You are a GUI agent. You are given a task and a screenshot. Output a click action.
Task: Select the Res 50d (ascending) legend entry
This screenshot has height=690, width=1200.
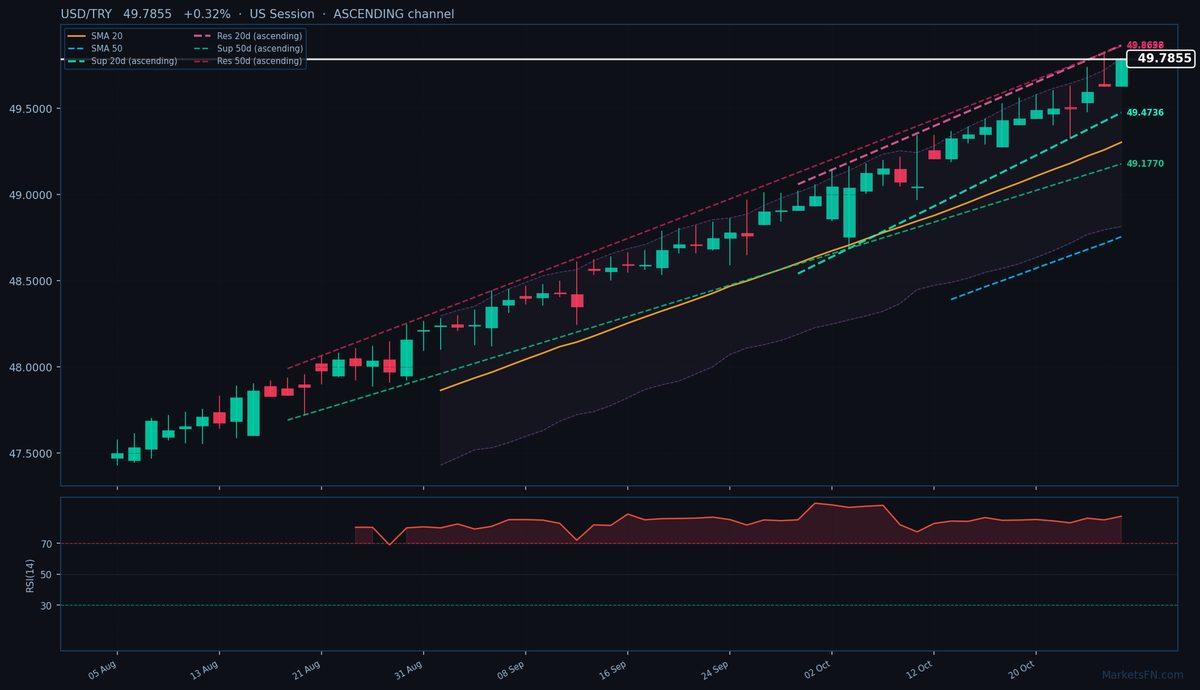point(248,61)
